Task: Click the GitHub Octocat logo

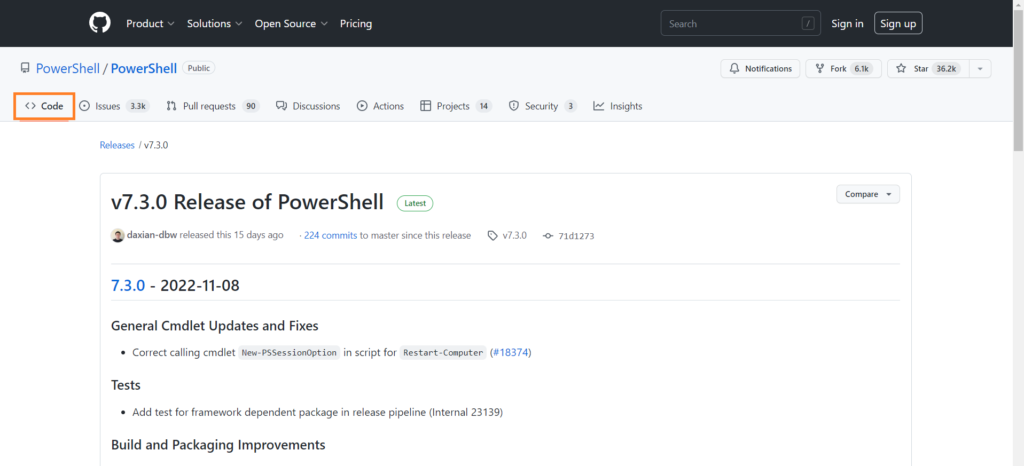Action: (x=101, y=23)
